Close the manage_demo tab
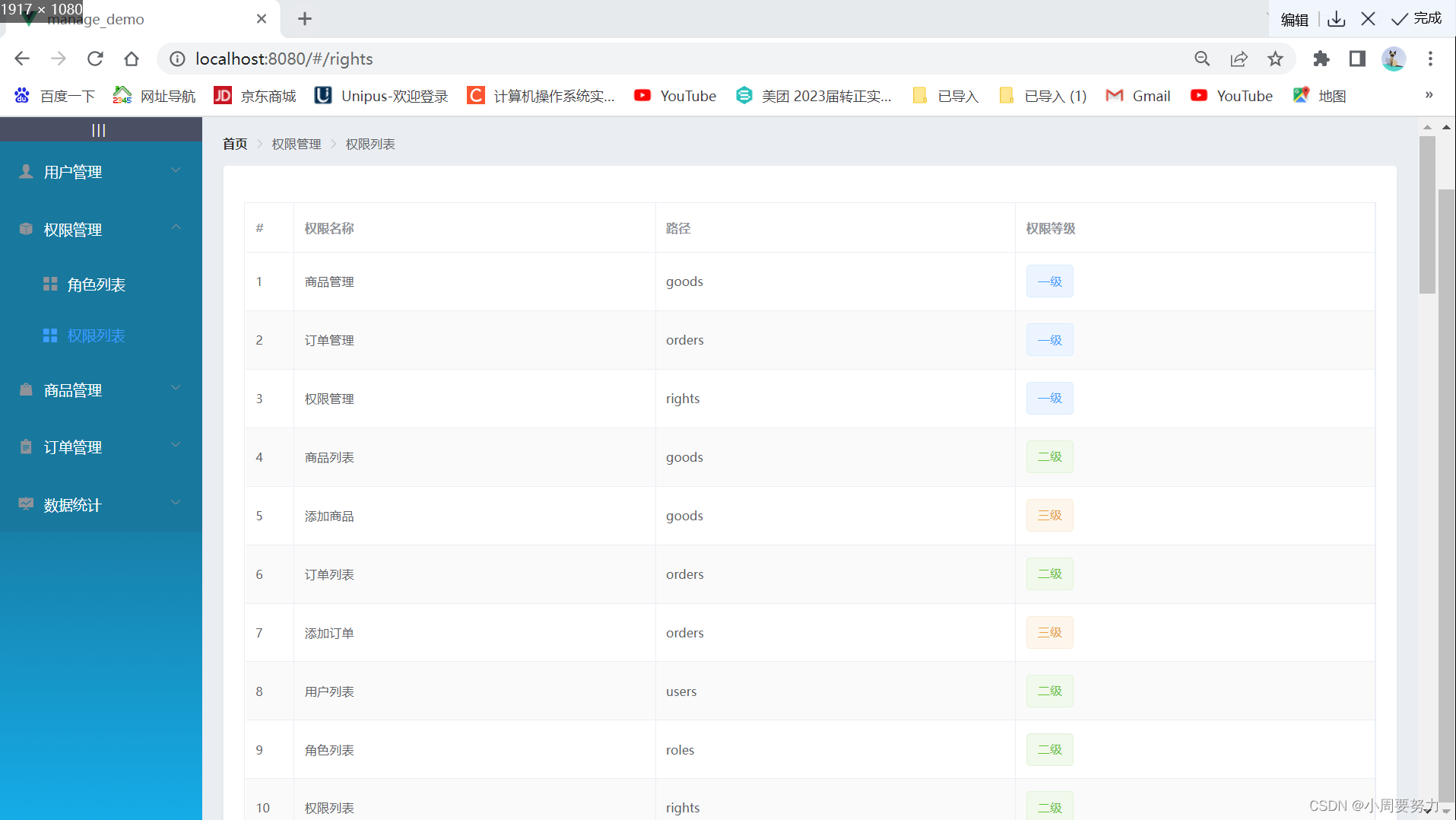Screen dimensions: 1456x820 click(x=262, y=19)
